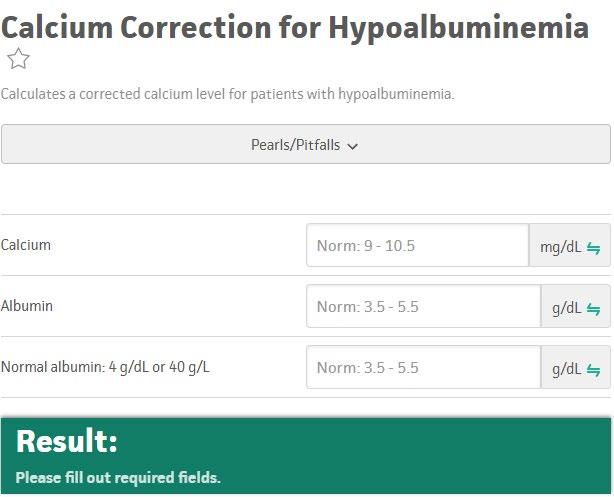Toggle the Normal albumin g/dL unit button
The height and width of the screenshot is (497, 614).
[576, 367]
